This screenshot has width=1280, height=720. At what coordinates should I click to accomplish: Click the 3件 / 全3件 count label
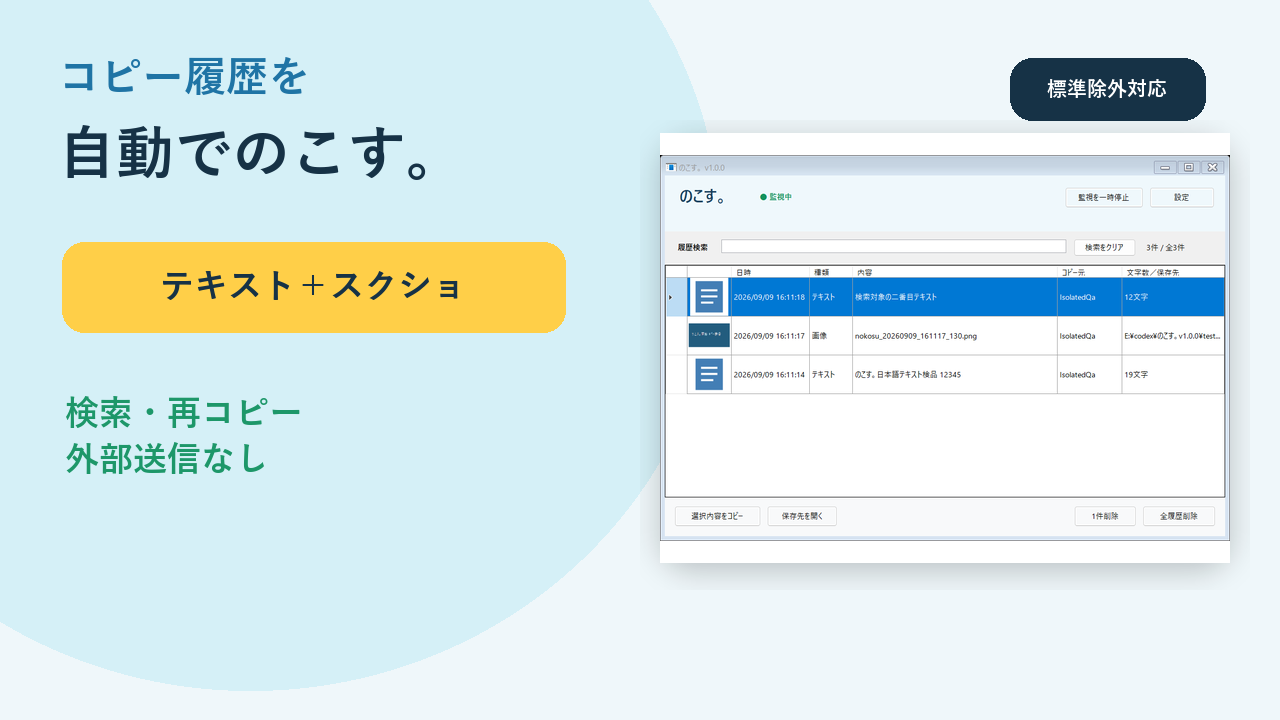tap(1166, 247)
